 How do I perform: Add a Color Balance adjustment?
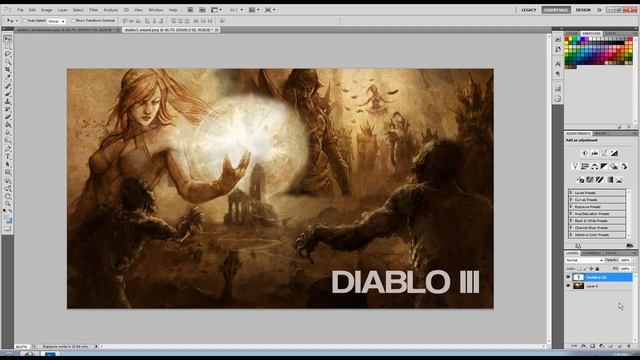(x=595, y=166)
